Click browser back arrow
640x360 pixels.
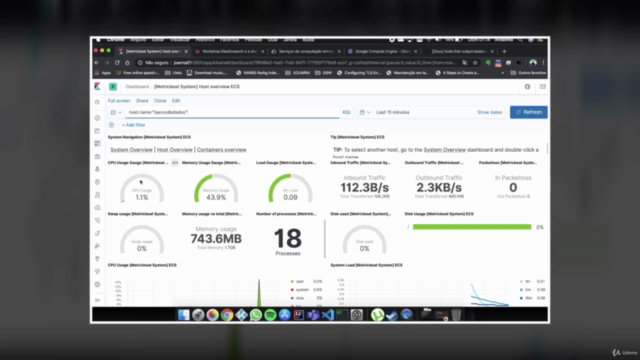[x=97, y=63]
